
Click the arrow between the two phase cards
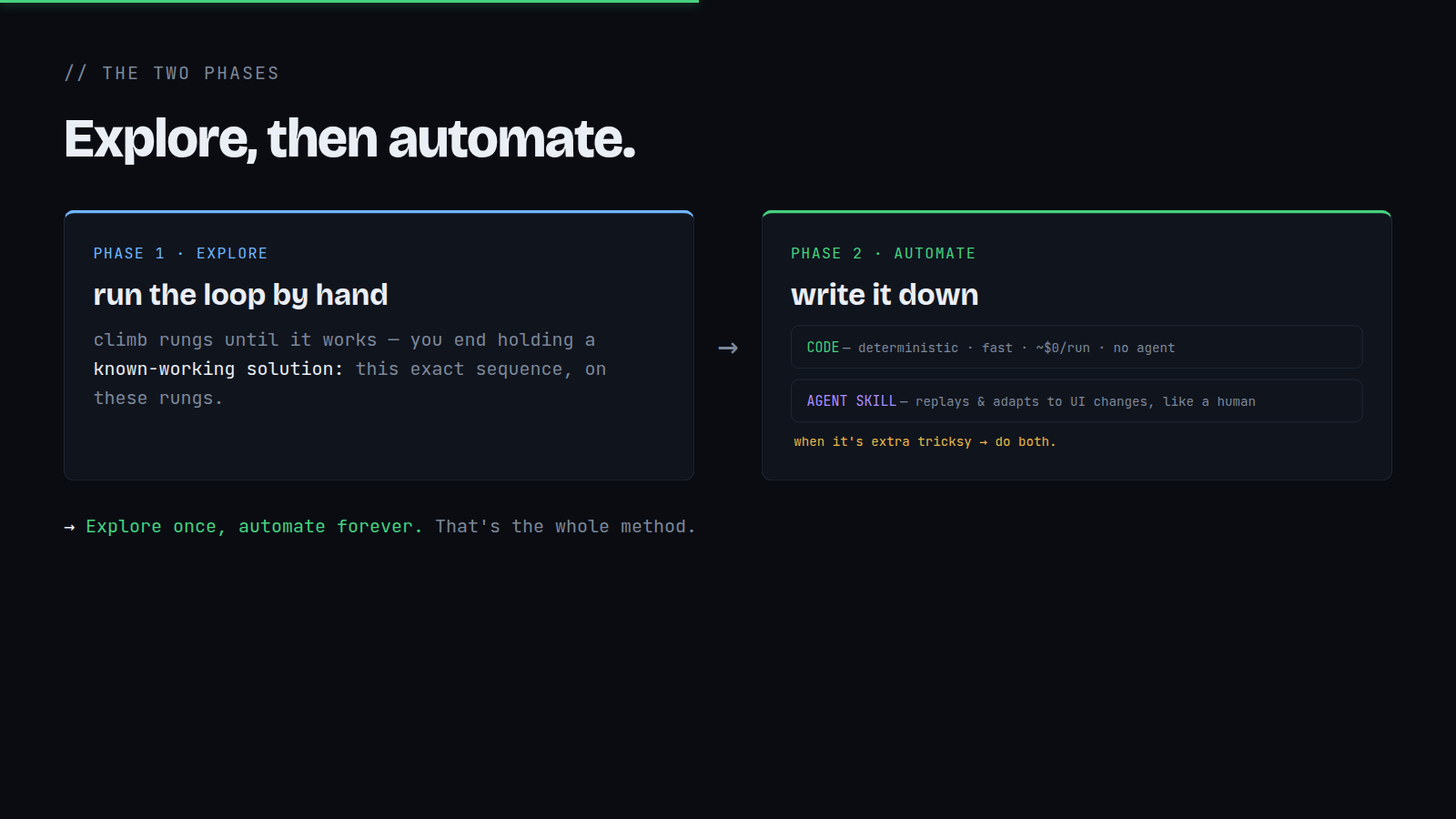tap(728, 348)
